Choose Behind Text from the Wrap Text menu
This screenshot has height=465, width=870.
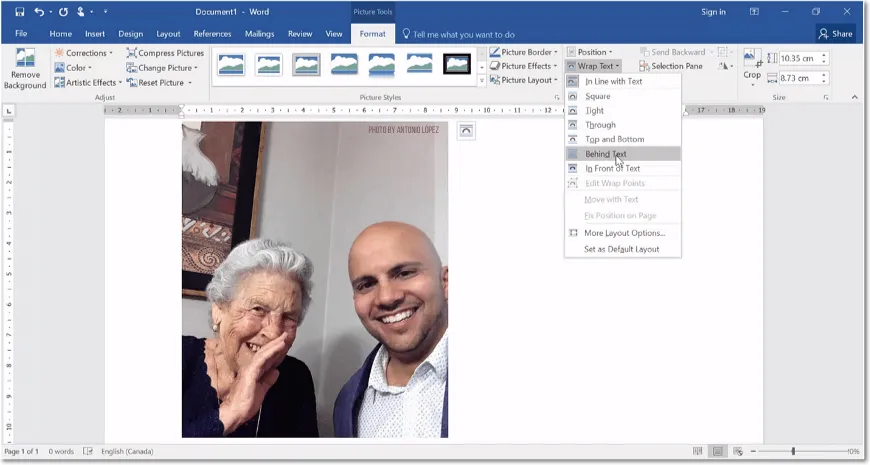(606, 154)
